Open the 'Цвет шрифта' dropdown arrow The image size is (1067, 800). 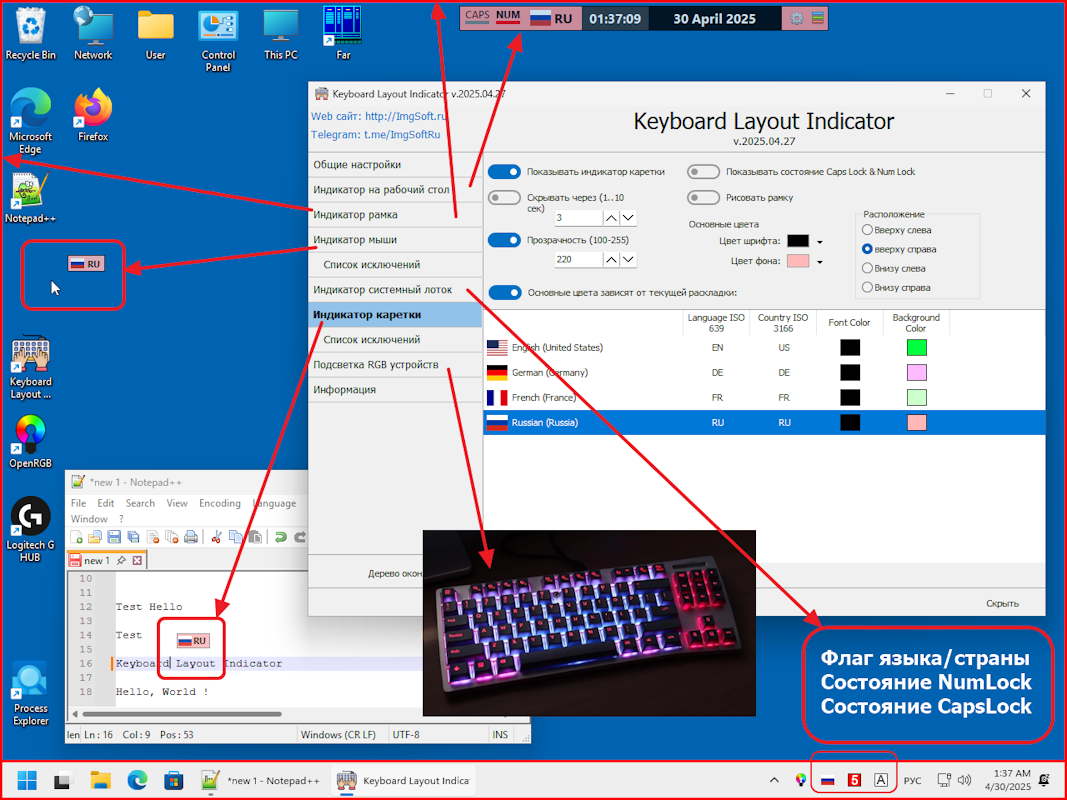[819, 241]
